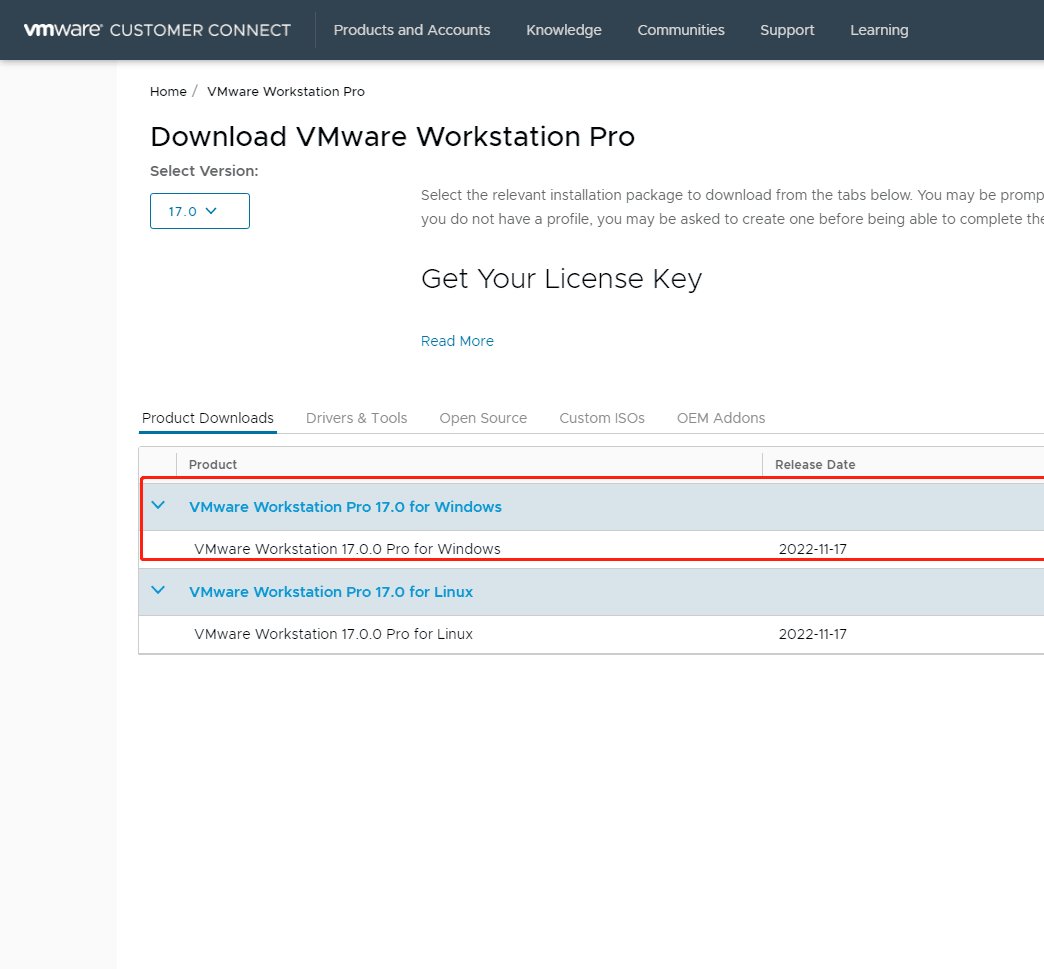Click the Product column header

(x=213, y=465)
